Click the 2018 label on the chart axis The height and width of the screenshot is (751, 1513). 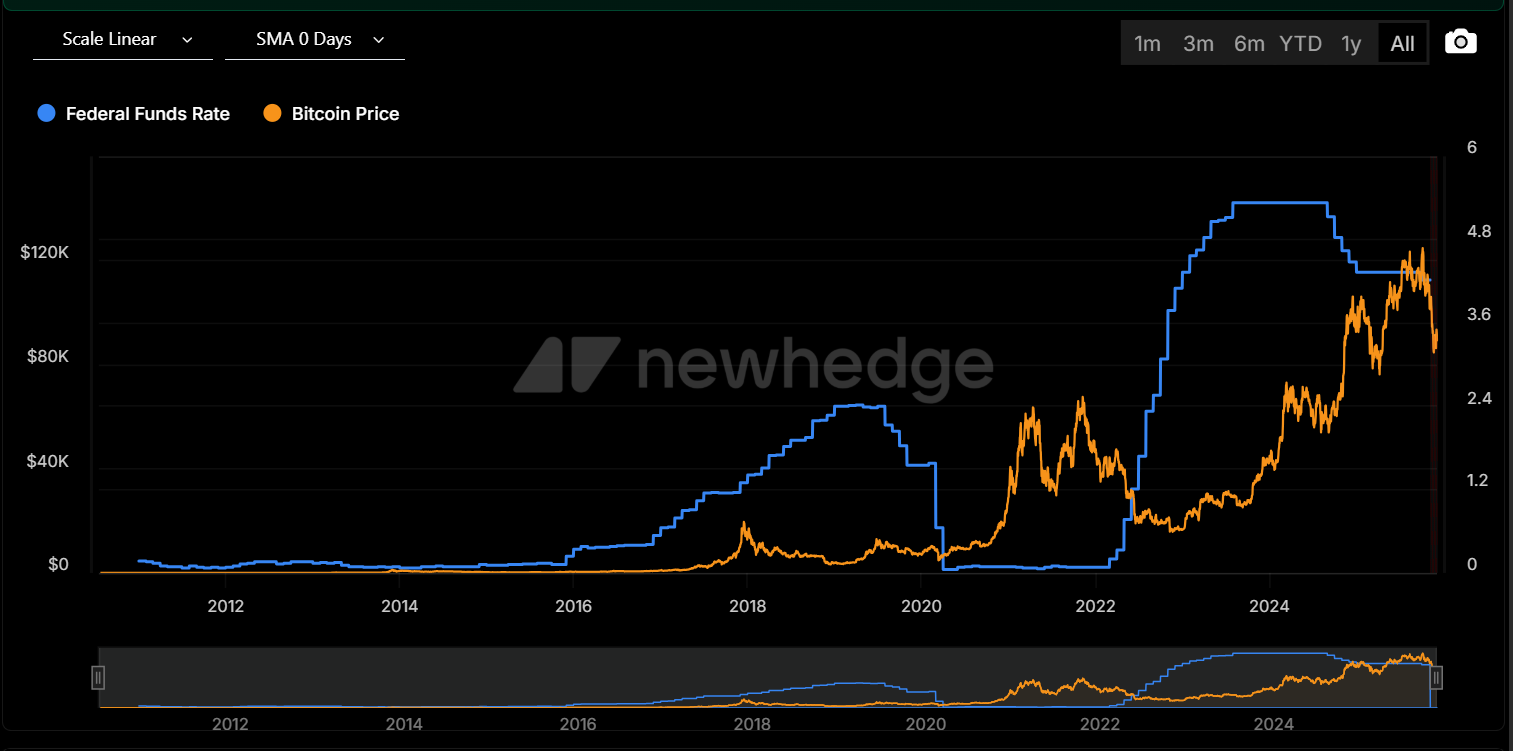(747, 606)
